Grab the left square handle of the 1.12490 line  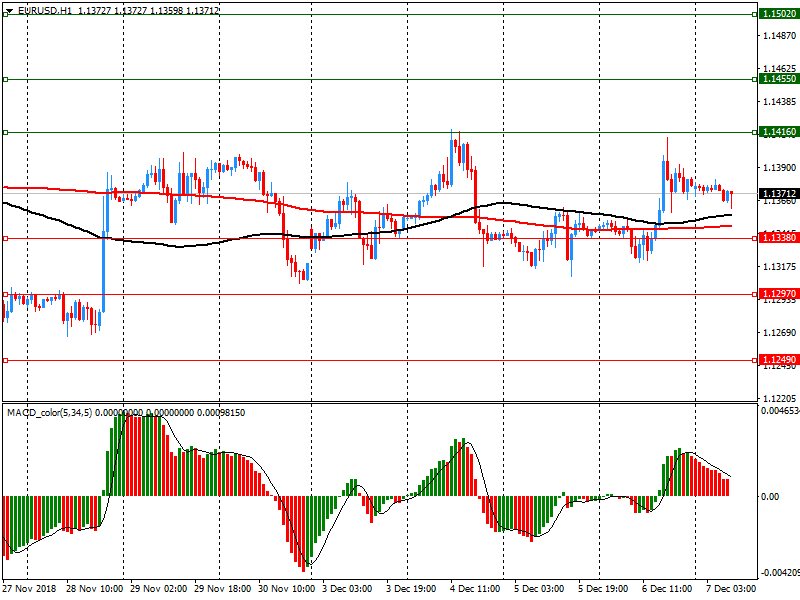click(6, 360)
